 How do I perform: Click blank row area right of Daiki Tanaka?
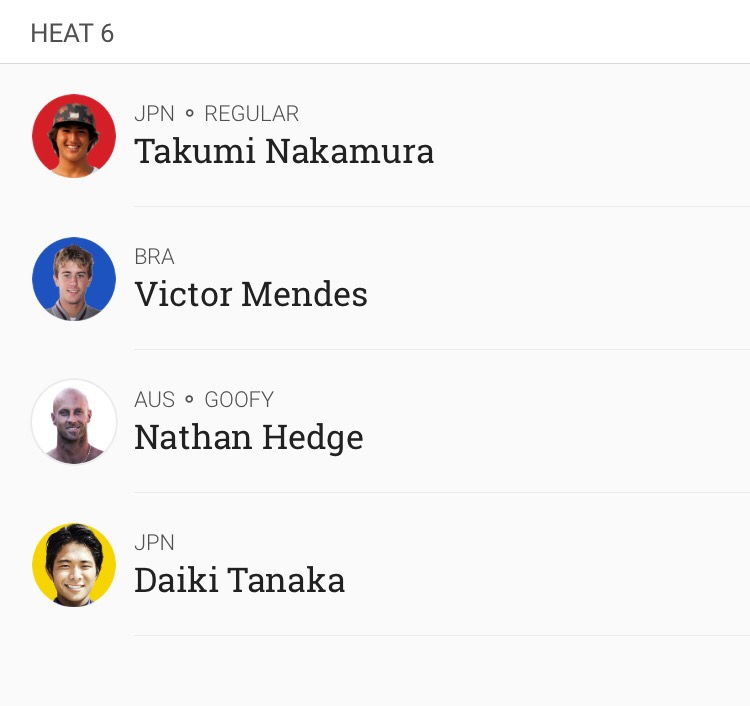[547, 564]
